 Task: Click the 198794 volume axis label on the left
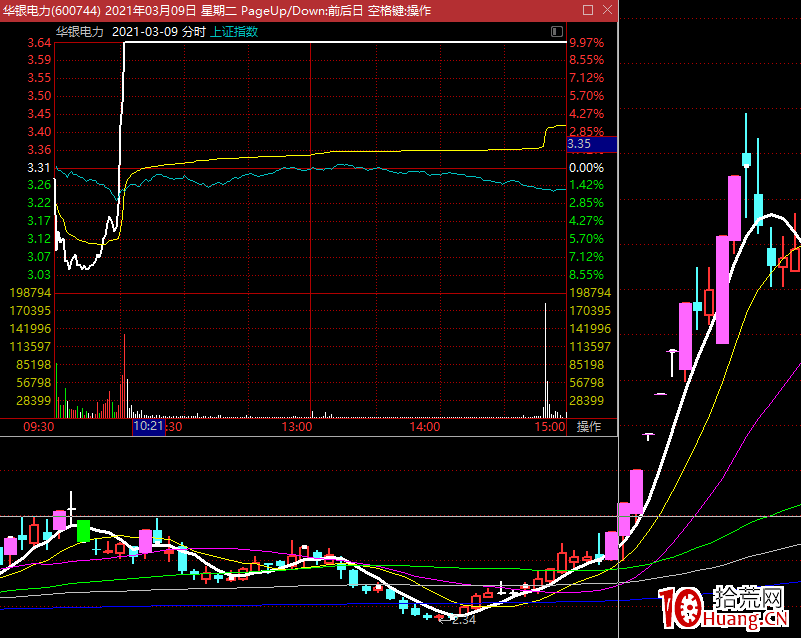[x=29, y=293]
